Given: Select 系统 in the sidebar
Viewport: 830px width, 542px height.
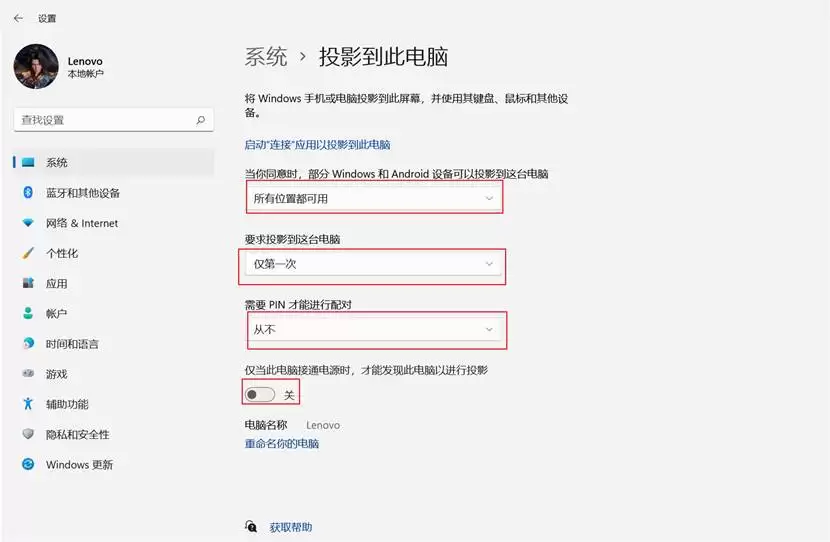Looking at the screenshot, I should (x=114, y=162).
